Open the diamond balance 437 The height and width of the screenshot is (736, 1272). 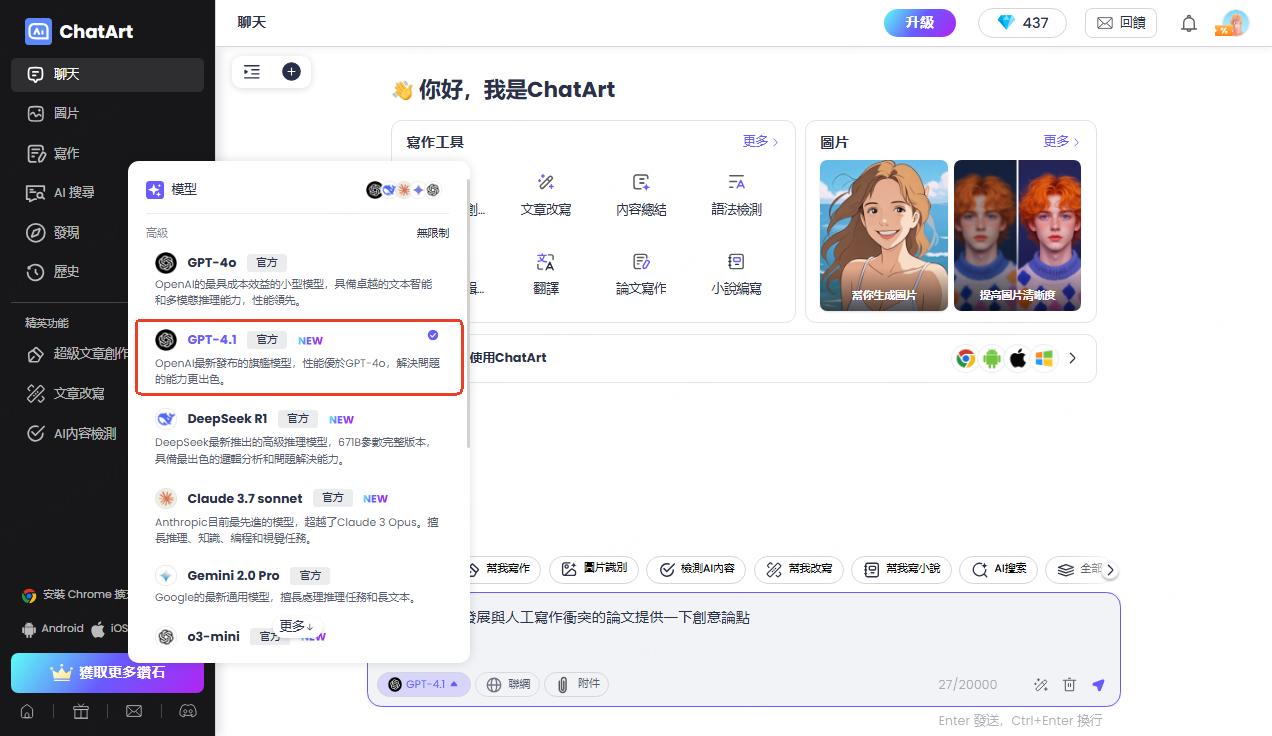(x=1022, y=23)
